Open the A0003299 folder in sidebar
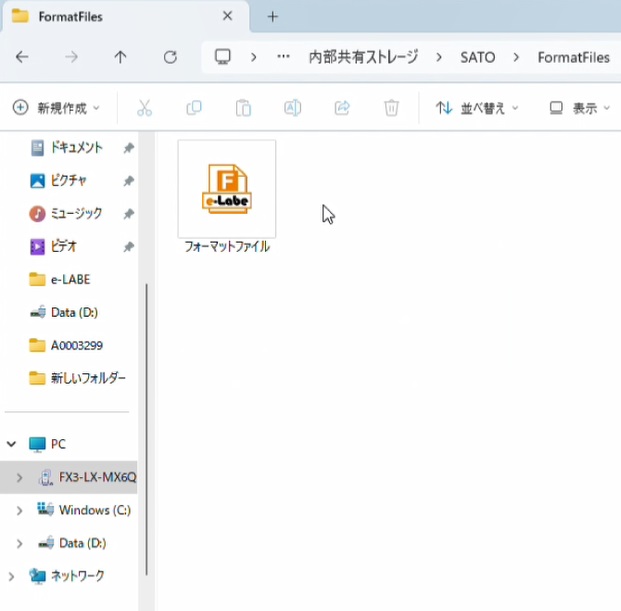The width and height of the screenshot is (621, 611). pos(76,345)
